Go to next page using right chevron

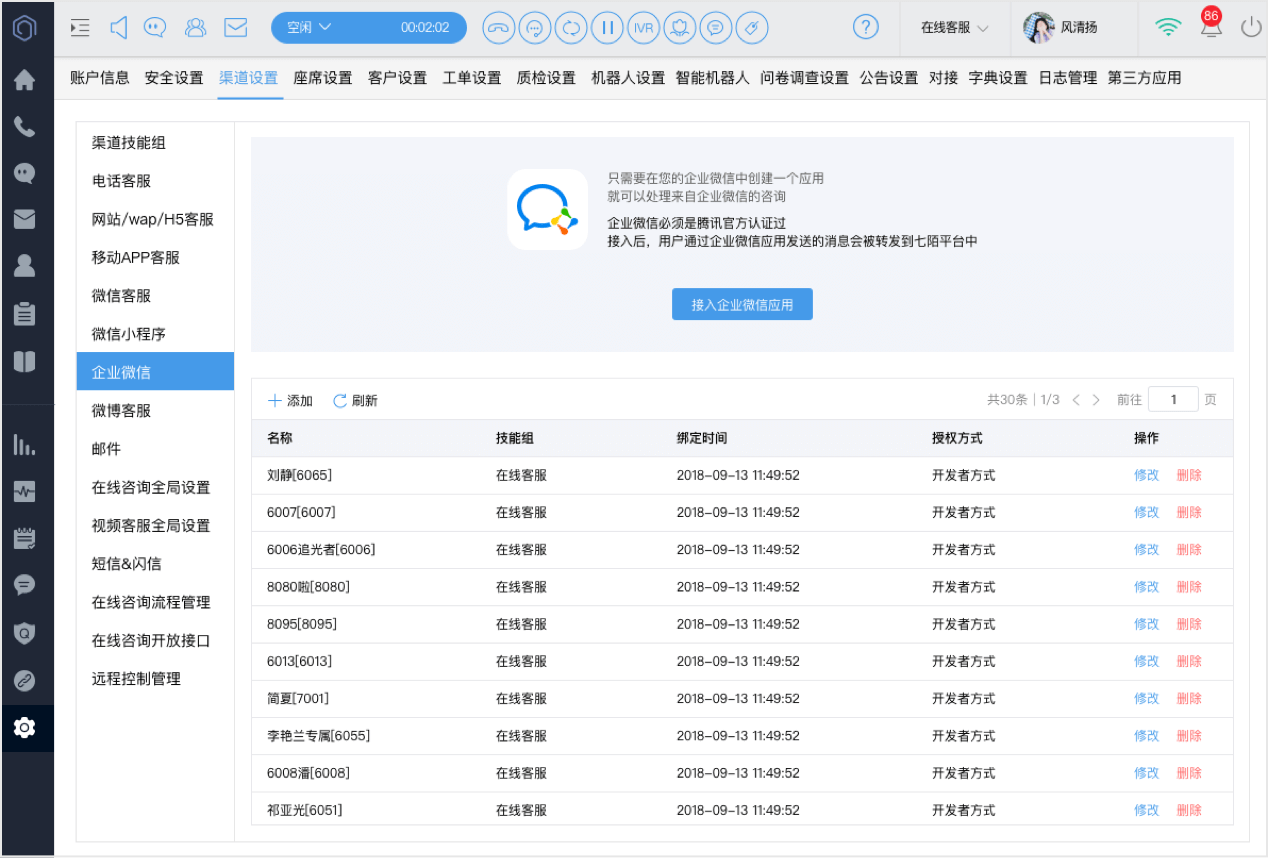click(x=1096, y=400)
